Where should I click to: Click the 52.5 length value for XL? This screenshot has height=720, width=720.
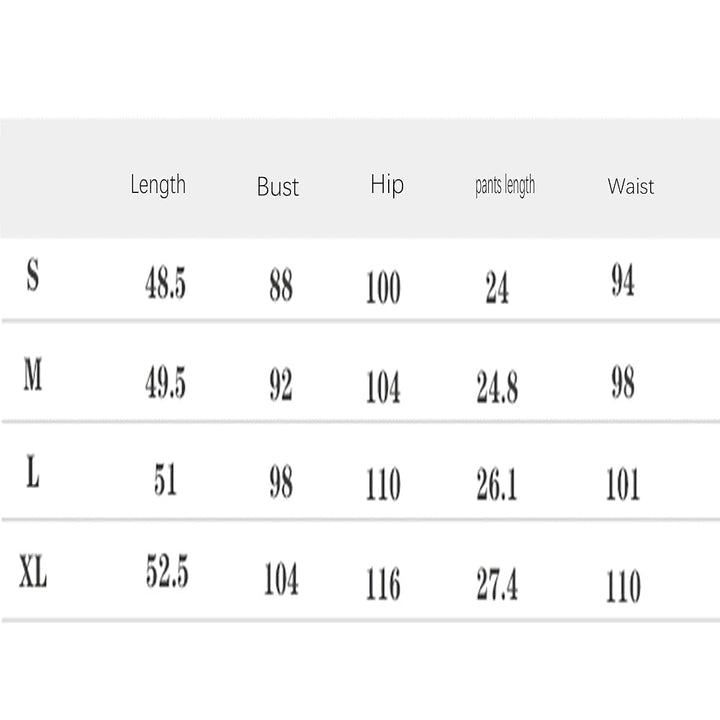pos(167,573)
